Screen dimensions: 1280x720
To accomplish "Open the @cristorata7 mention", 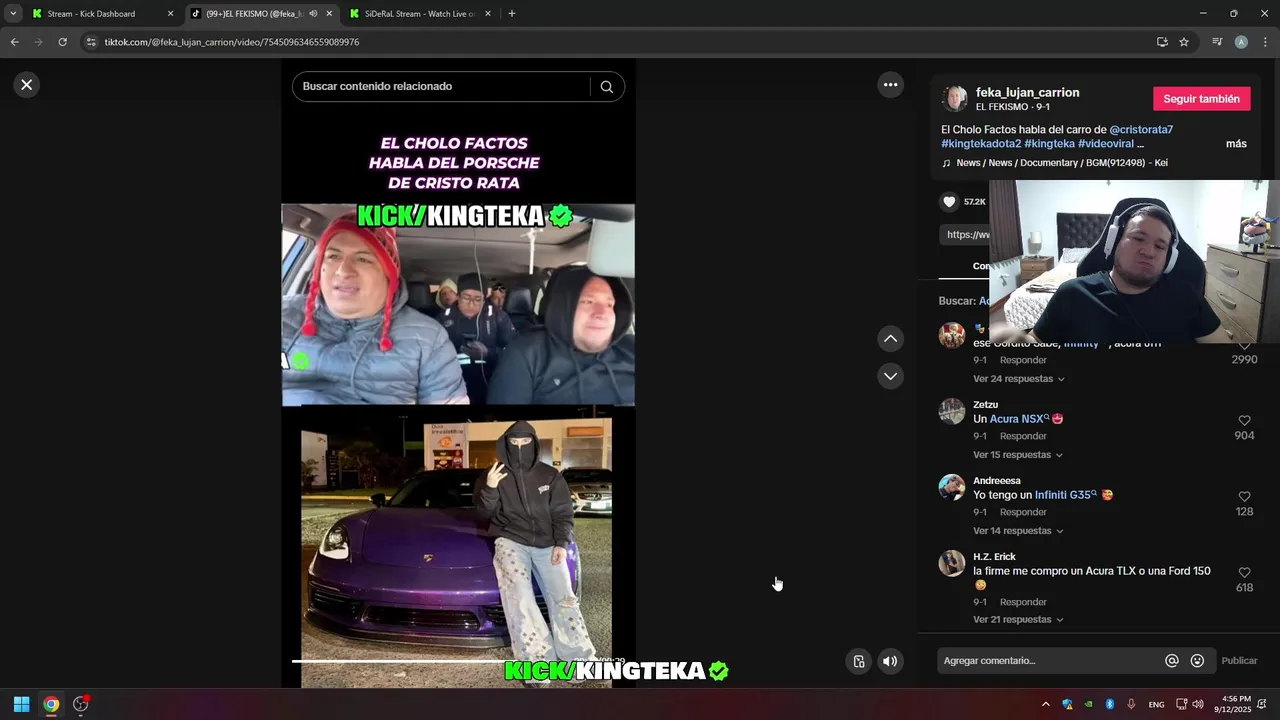I will click(1141, 130).
